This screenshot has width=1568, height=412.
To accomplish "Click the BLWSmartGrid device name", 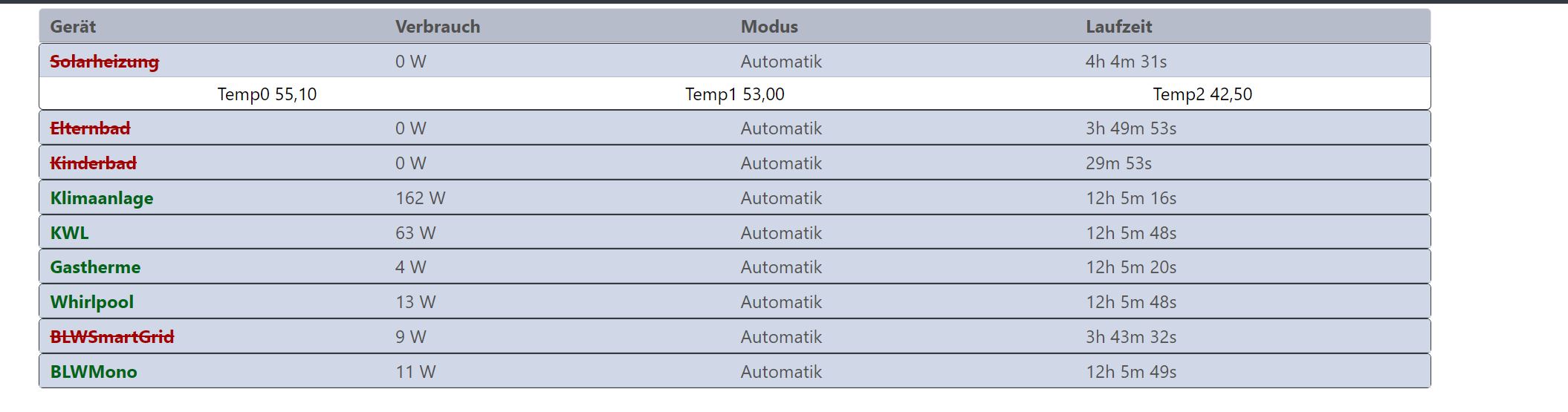I will click(111, 337).
